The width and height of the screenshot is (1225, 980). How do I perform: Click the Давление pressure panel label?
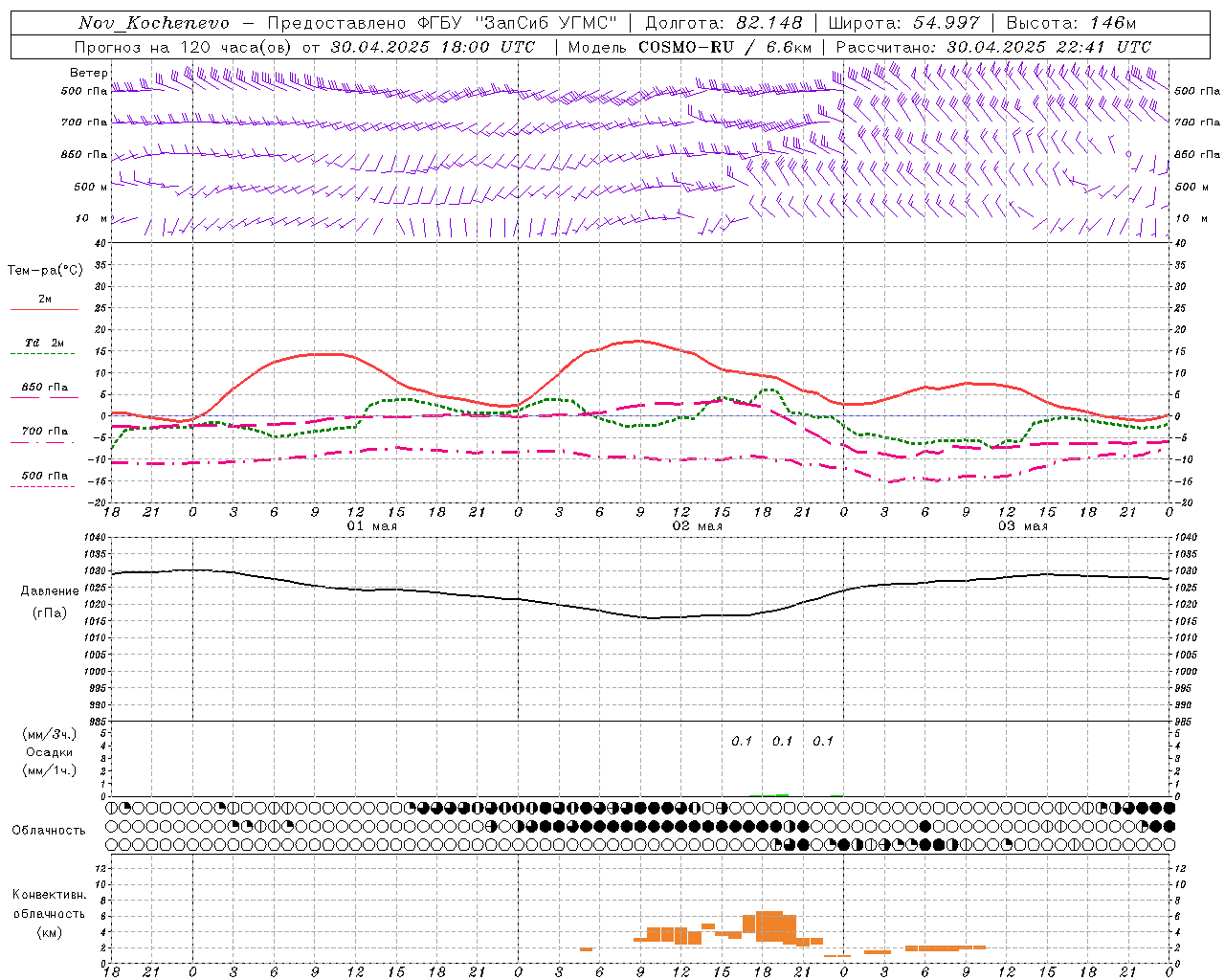pos(50,591)
